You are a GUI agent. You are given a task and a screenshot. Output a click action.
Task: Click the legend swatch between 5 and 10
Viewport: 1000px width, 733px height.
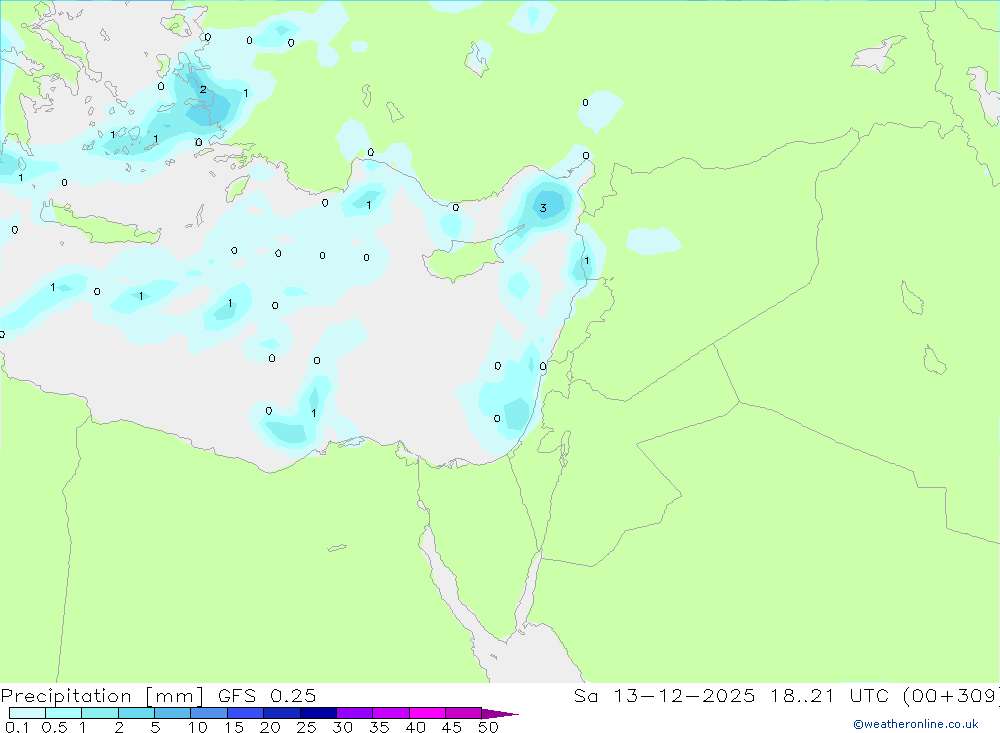pos(173,713)
